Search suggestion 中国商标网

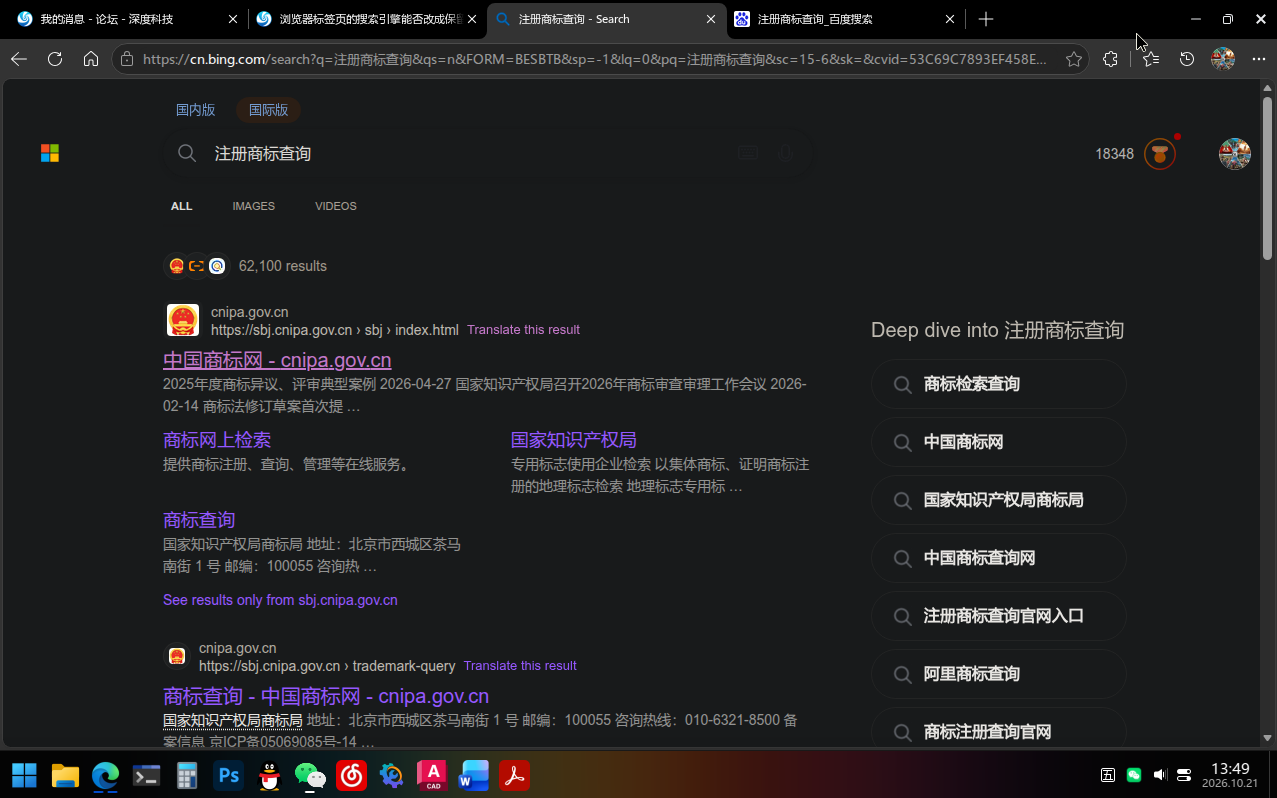coord(999,442)
